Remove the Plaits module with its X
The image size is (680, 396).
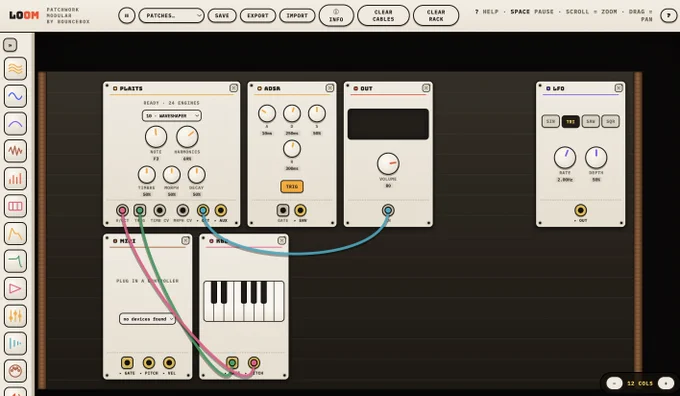coord(233,88)
